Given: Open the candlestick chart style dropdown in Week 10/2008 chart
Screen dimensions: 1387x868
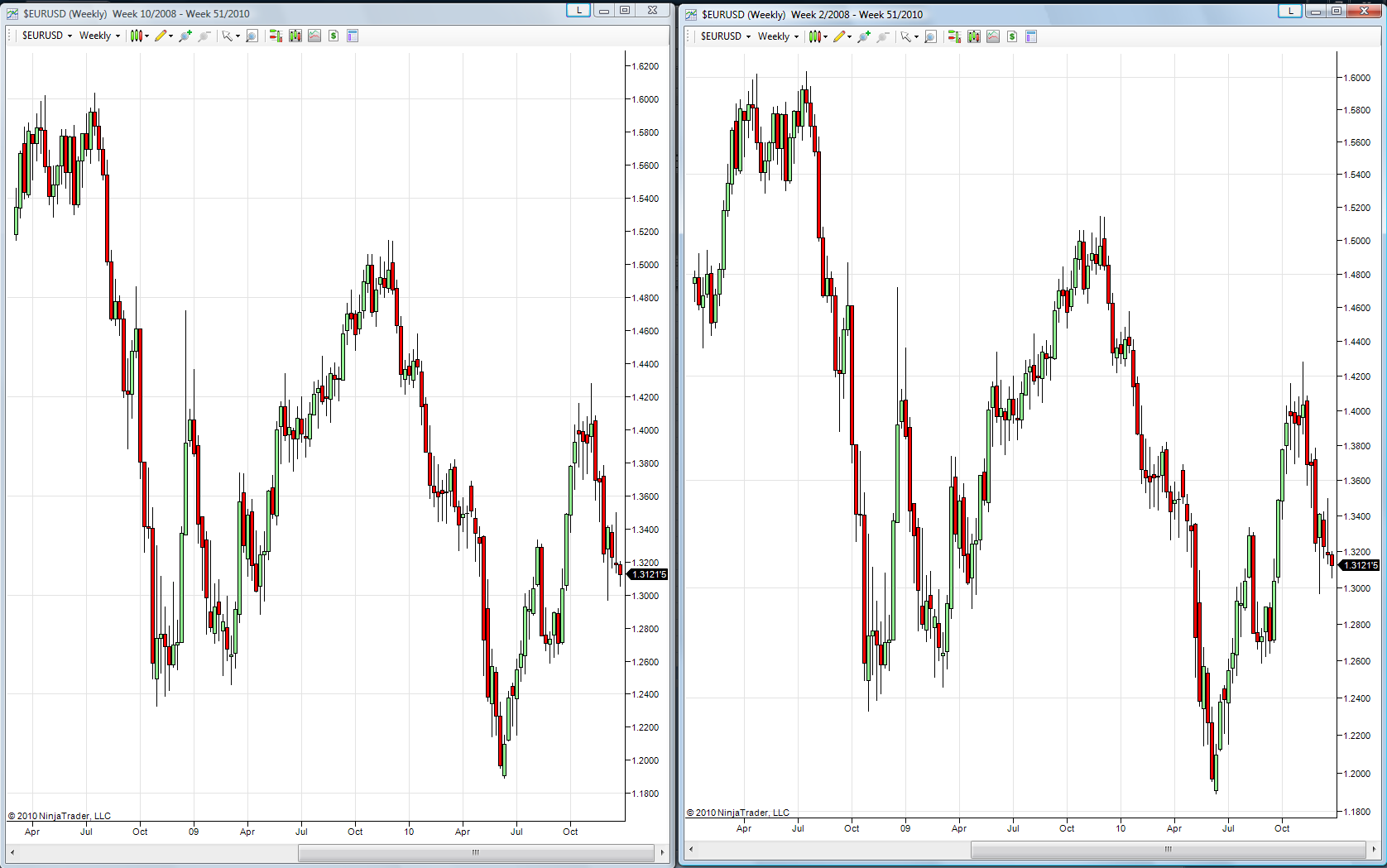Looking at the screenshot, I should pyautogui.click(x=140, y=36).
